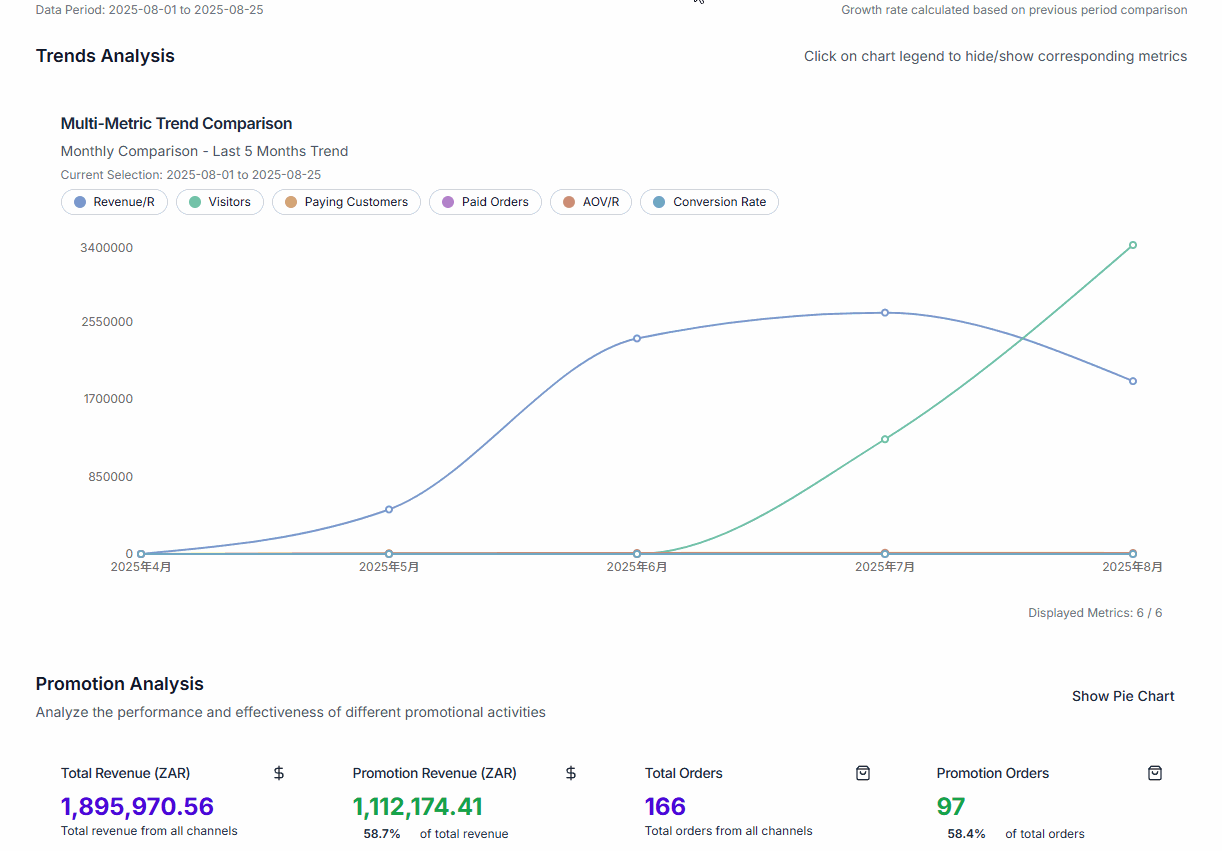Select the Visitors data point at 2025年7月

coord(885,439)
